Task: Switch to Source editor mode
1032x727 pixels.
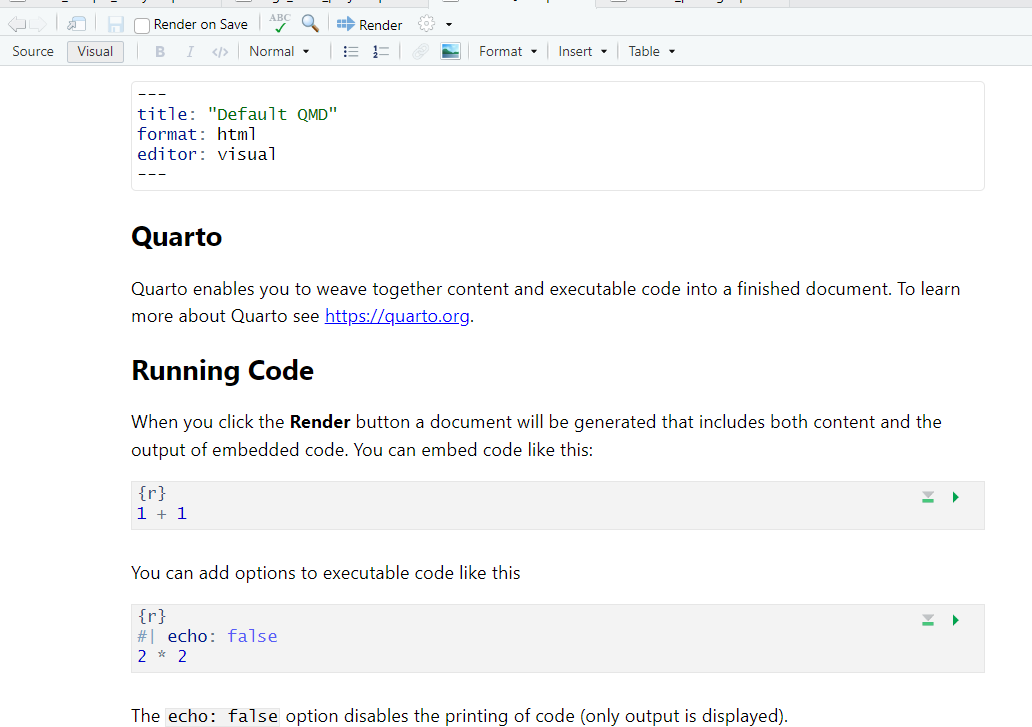Action: (33, 51)
